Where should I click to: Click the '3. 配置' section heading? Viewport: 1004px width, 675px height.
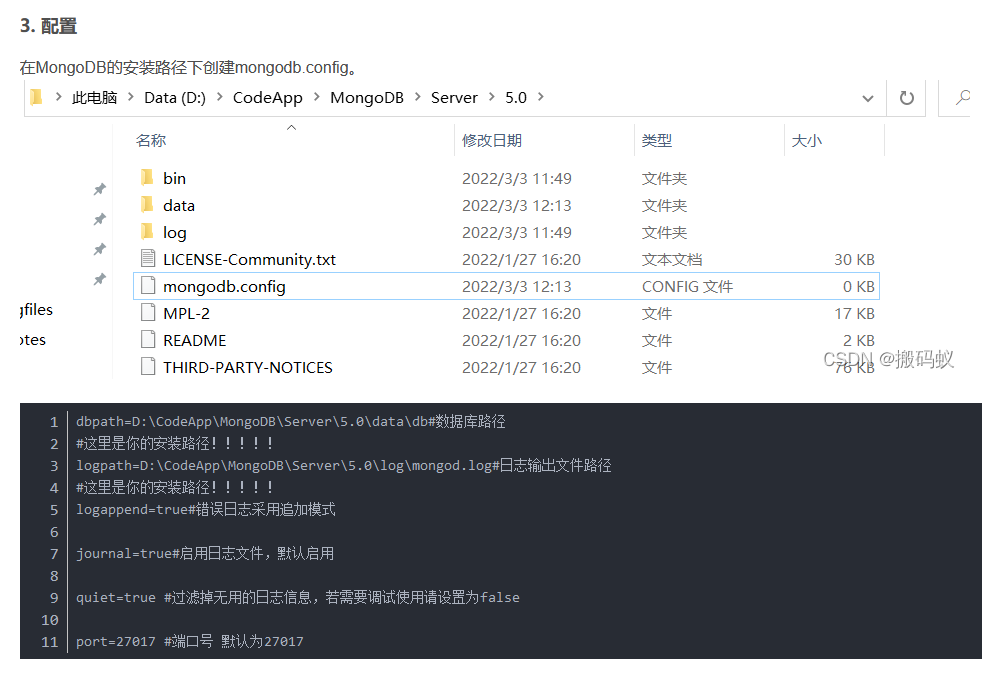pos(49,26)
